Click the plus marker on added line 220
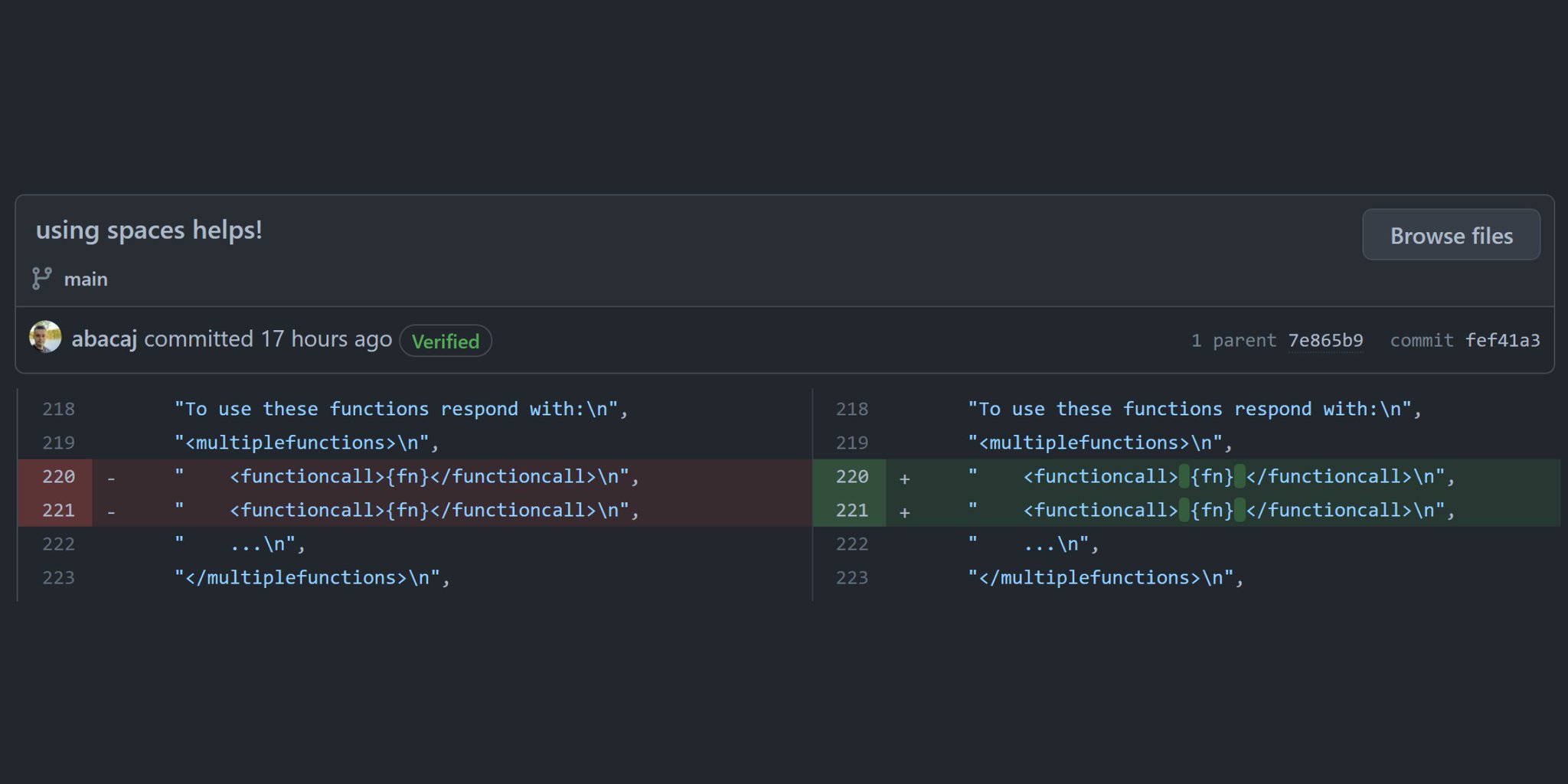The height and width of the screenshot is (784, 1568). pyautogui.click(x=904, y=479)
